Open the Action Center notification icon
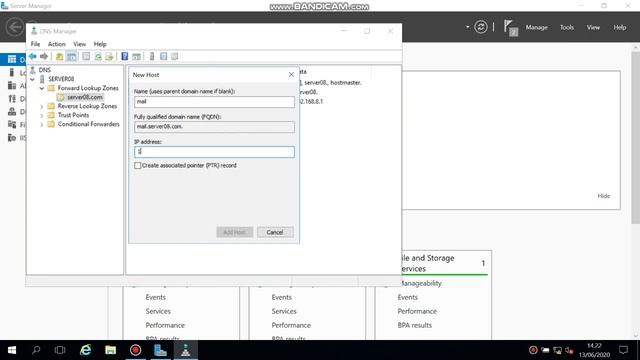Screen dimensions: 640x360 click(x=623, y=350)
